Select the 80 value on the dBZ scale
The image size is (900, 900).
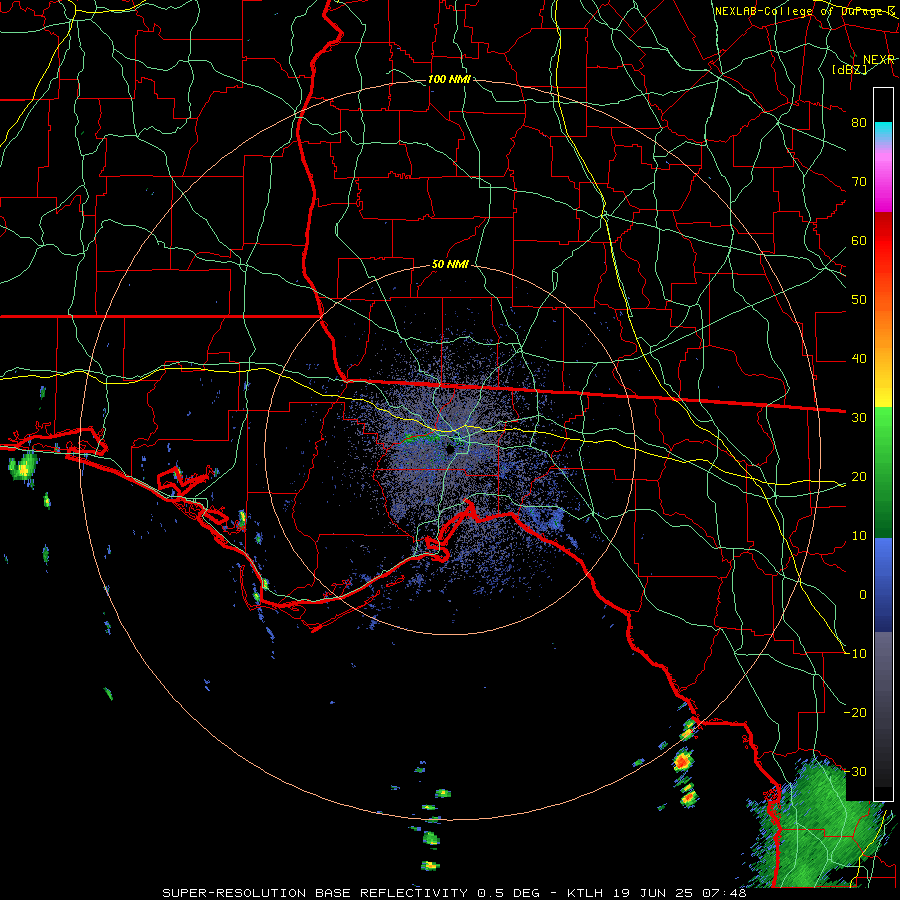(x=859, y=123)
